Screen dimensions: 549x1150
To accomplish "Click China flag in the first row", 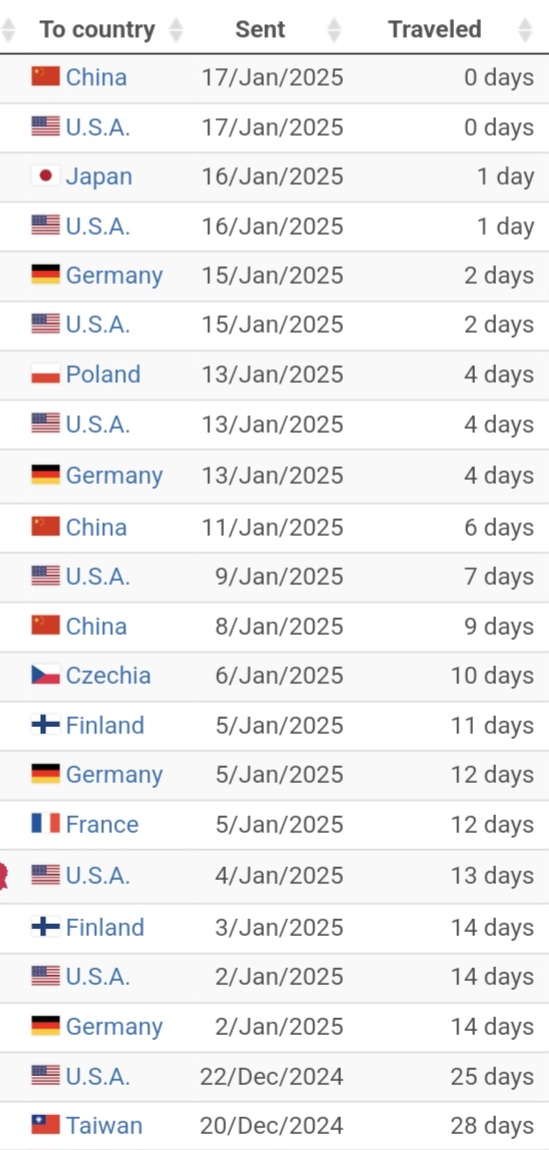I will click(45, 76).
